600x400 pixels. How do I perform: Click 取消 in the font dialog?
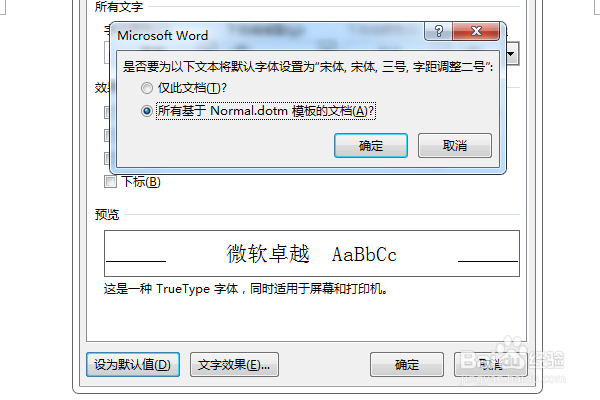pyautogui.click(x=491, y=364)
